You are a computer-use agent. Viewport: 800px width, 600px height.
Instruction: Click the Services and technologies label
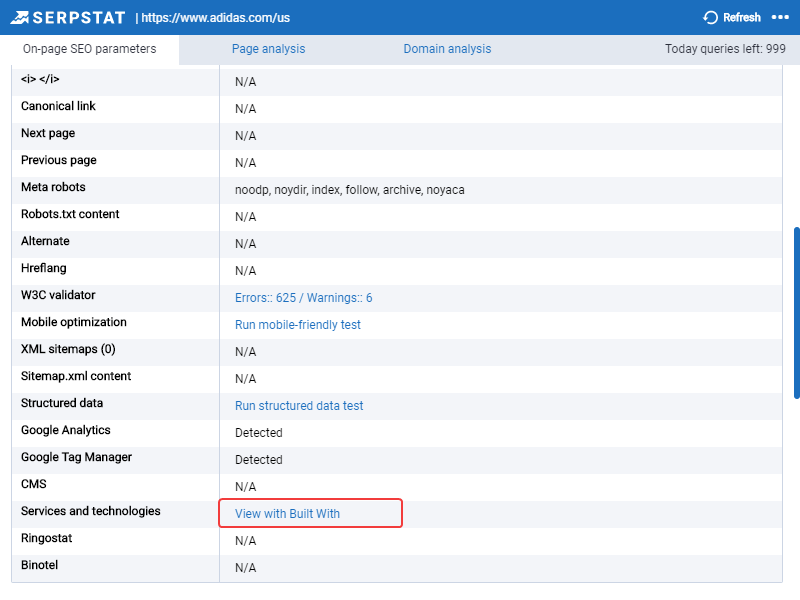pos(90,511)
